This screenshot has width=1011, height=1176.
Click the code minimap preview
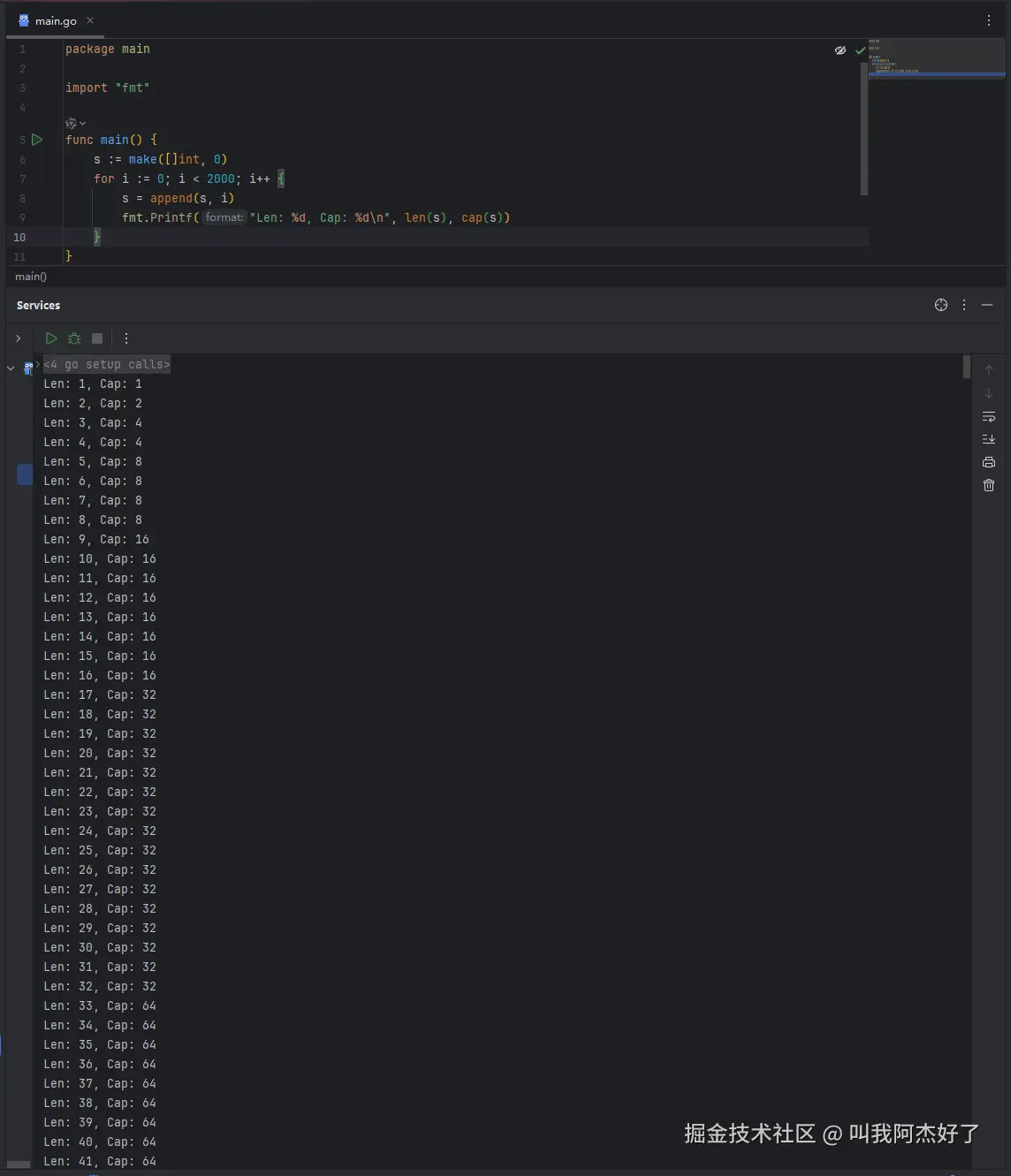pyautogui.click(x=937, y=60)
